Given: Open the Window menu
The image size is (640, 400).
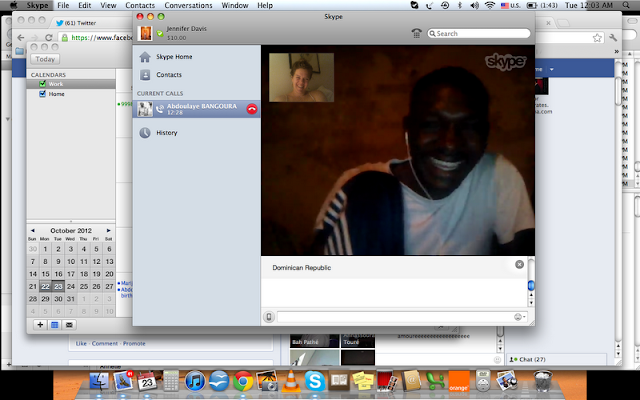Looking at the screenshot, I should pyautogui.click(x=235, y=5).
